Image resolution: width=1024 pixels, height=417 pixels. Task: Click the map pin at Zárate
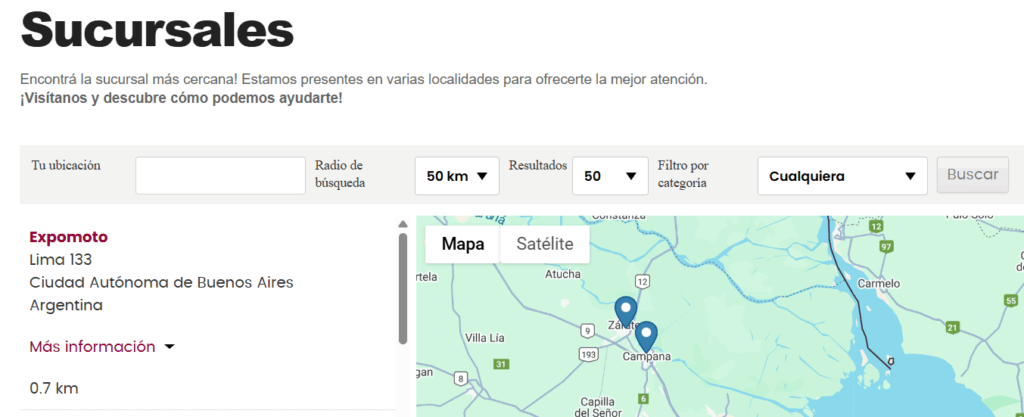tap(625, 309)
